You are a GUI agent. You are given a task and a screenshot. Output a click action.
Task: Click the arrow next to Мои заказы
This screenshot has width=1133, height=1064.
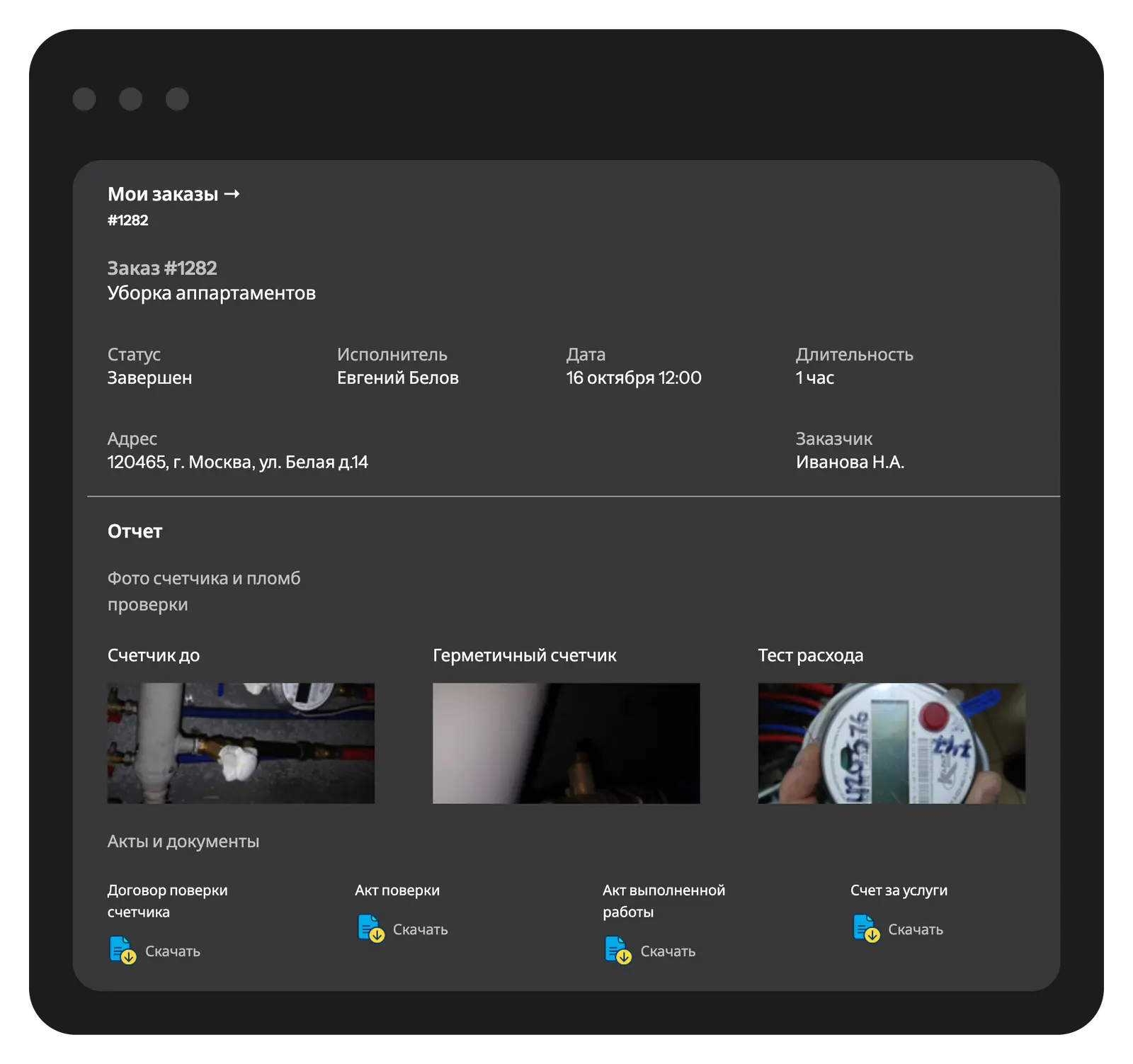coord(232,194)
